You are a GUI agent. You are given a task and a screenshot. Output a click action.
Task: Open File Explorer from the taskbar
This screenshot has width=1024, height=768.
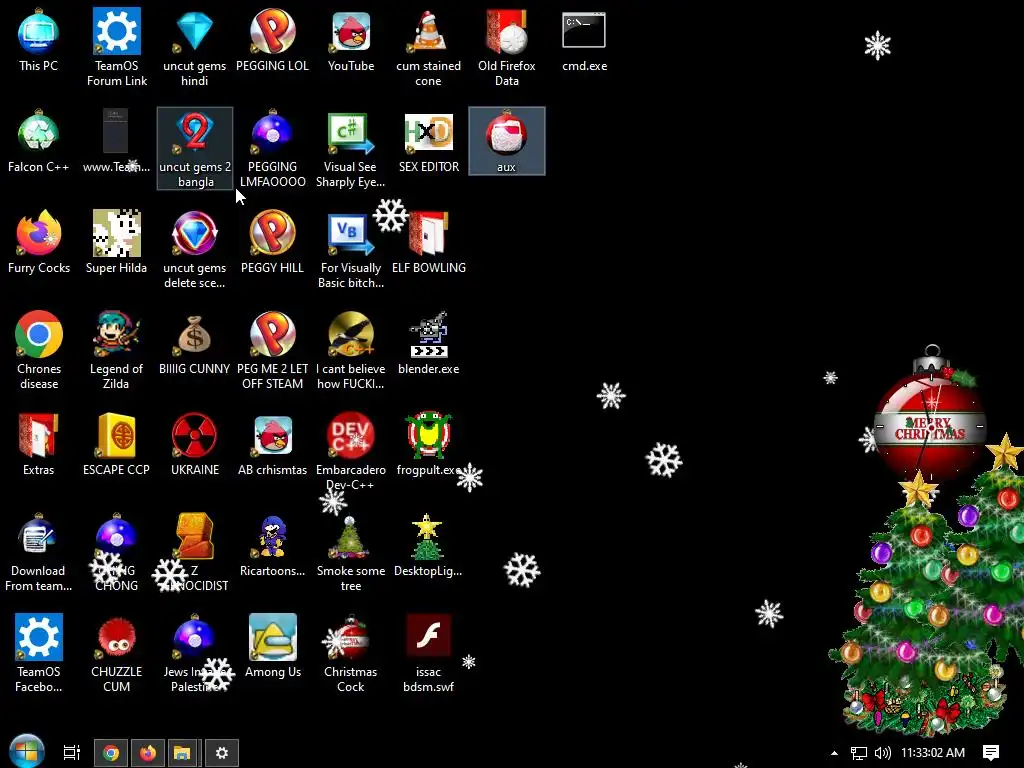185,753
